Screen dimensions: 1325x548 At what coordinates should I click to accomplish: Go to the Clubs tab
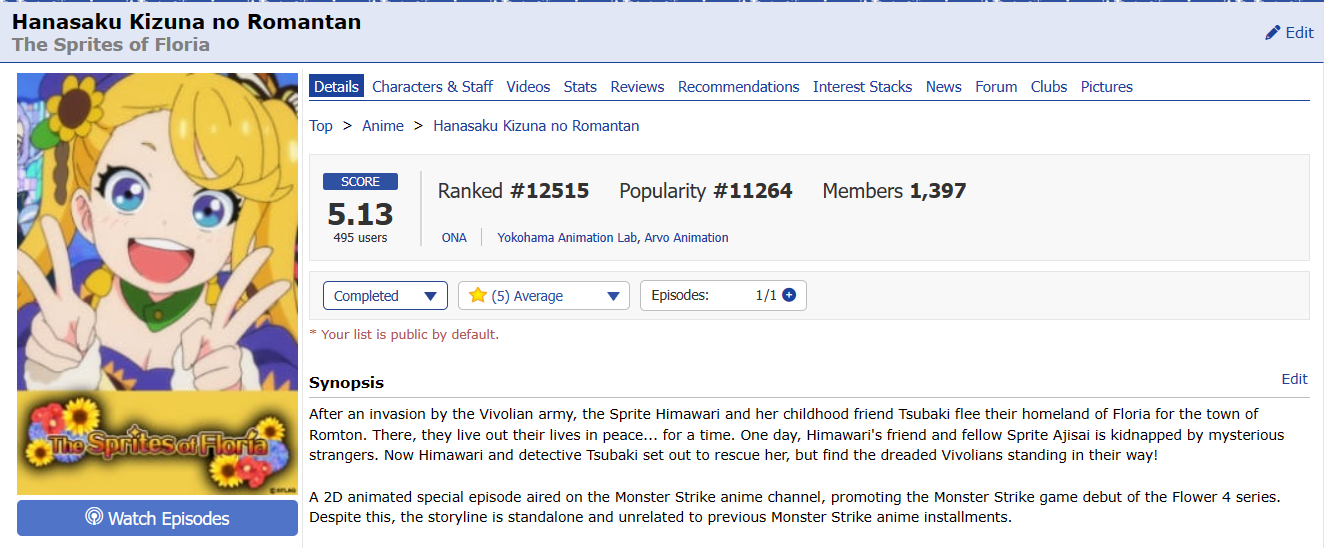(1049, 87)
